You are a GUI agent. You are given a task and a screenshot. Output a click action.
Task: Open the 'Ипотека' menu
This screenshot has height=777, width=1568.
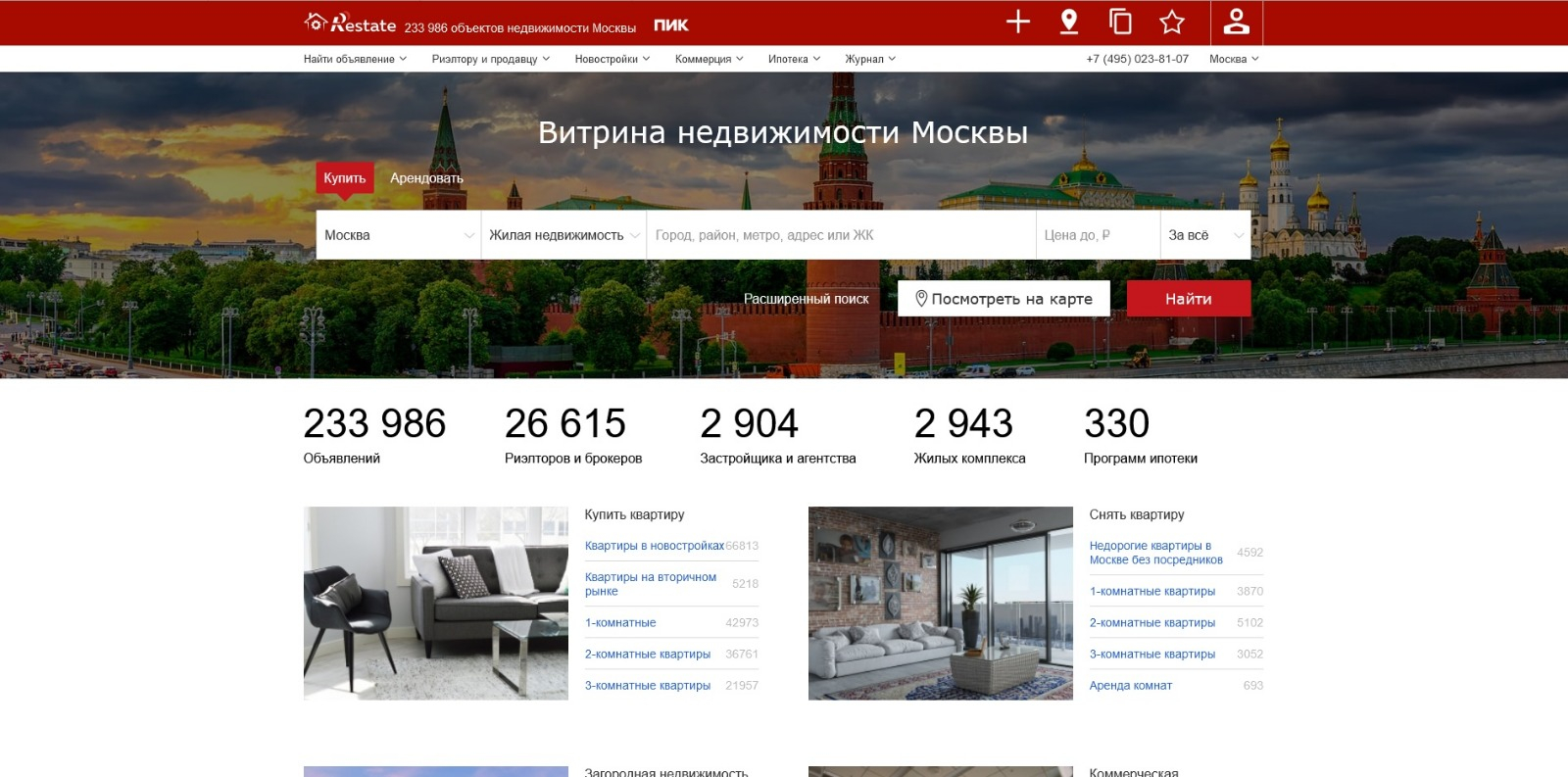pyautogui.click(x=795, y=59)
